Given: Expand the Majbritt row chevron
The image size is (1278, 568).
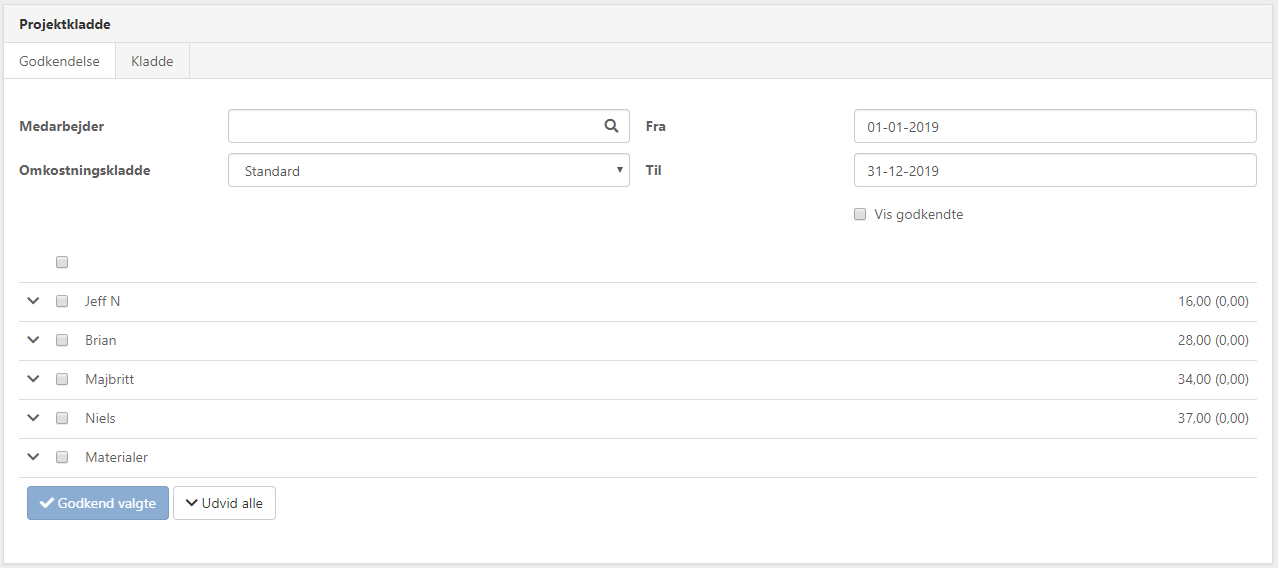Looking at the screenshot, I should click(33, 379).
